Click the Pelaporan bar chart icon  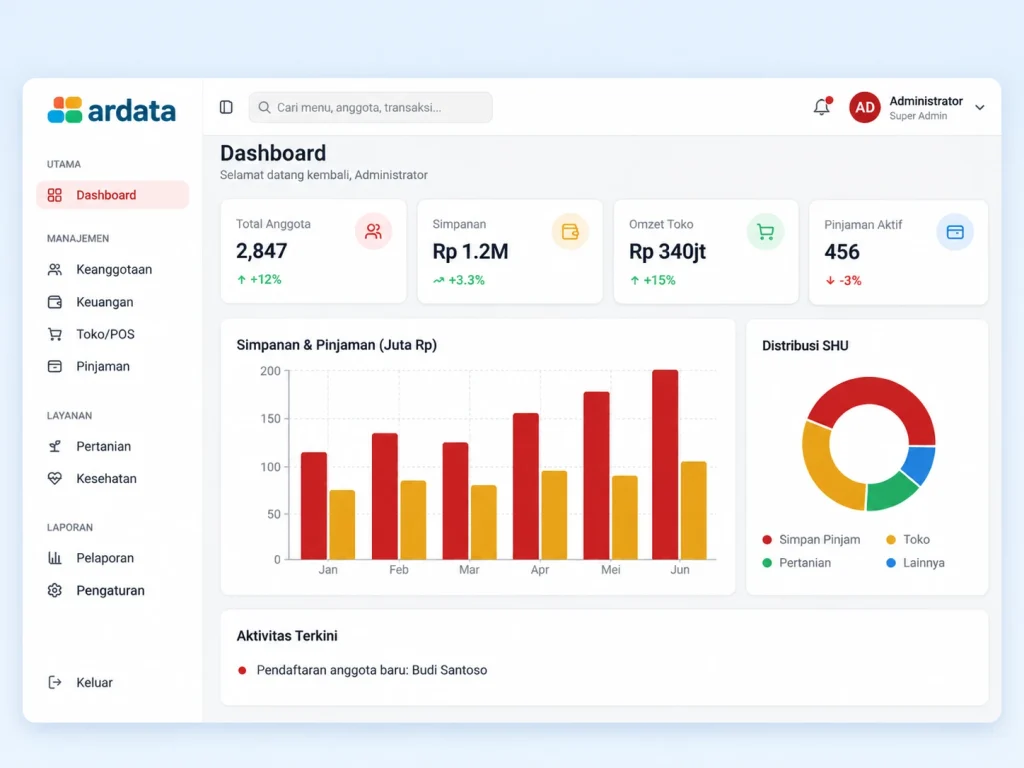click(55, 558)
